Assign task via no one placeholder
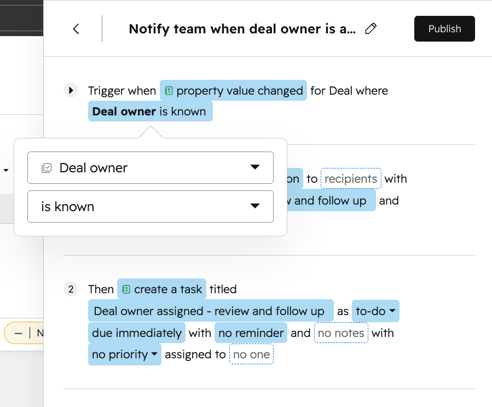Screen dimensions: 492x407 click(251, 354)
